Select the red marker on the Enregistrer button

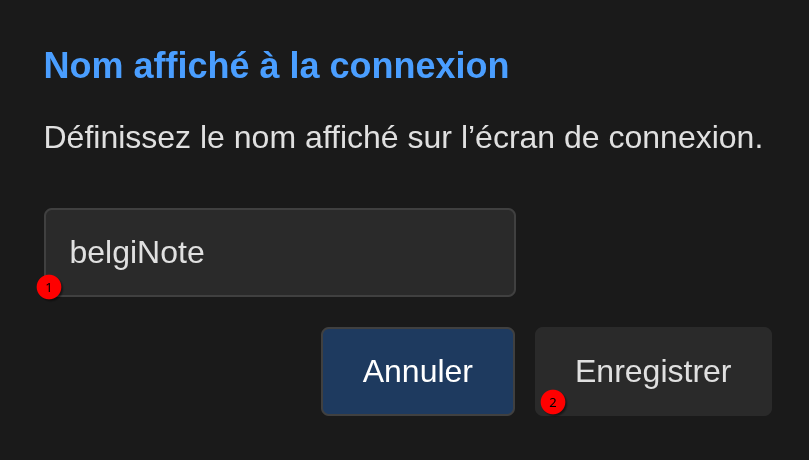pos(553,402)
